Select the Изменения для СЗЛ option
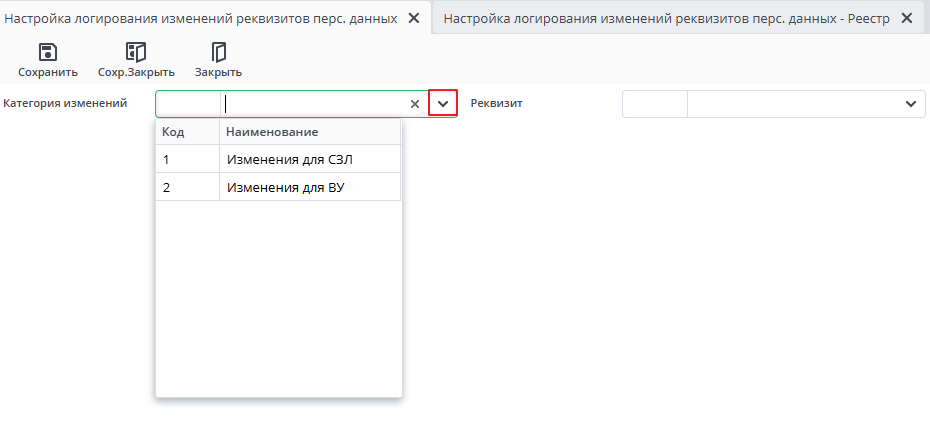Screen dimensions: 930x434 310,159
